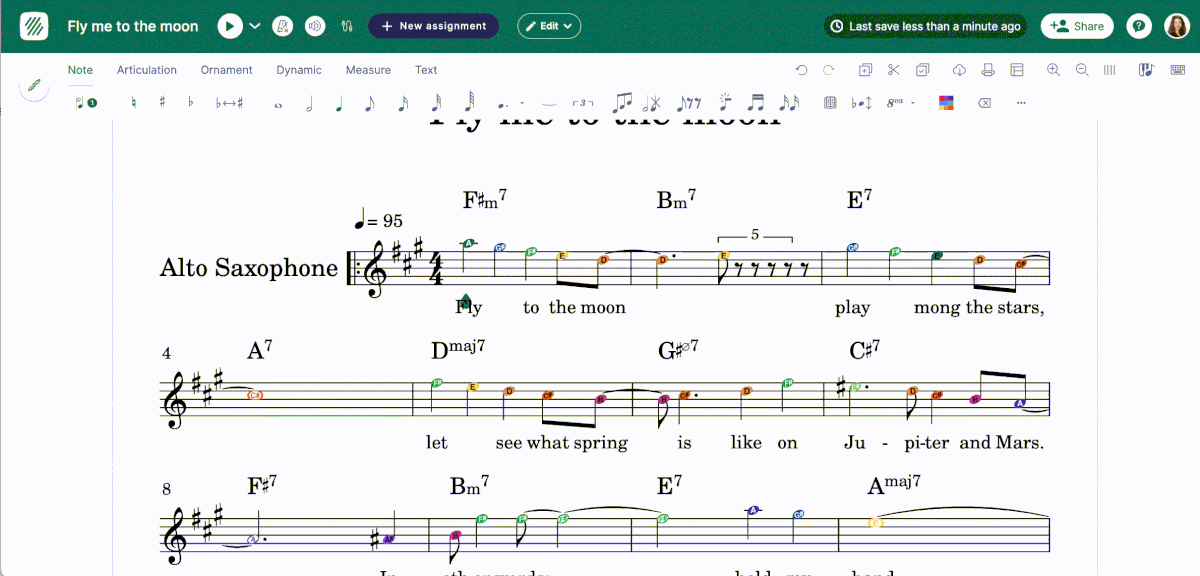Switch to the Ornament tab
1200x576 pixels.
(227, 70)
